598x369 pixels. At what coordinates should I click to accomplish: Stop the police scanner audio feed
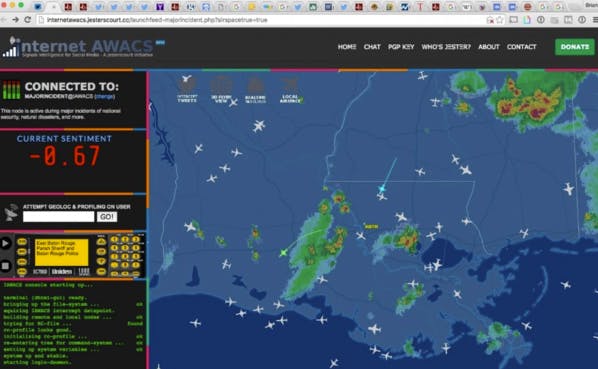pyautogui.click(x=5, y=265)
